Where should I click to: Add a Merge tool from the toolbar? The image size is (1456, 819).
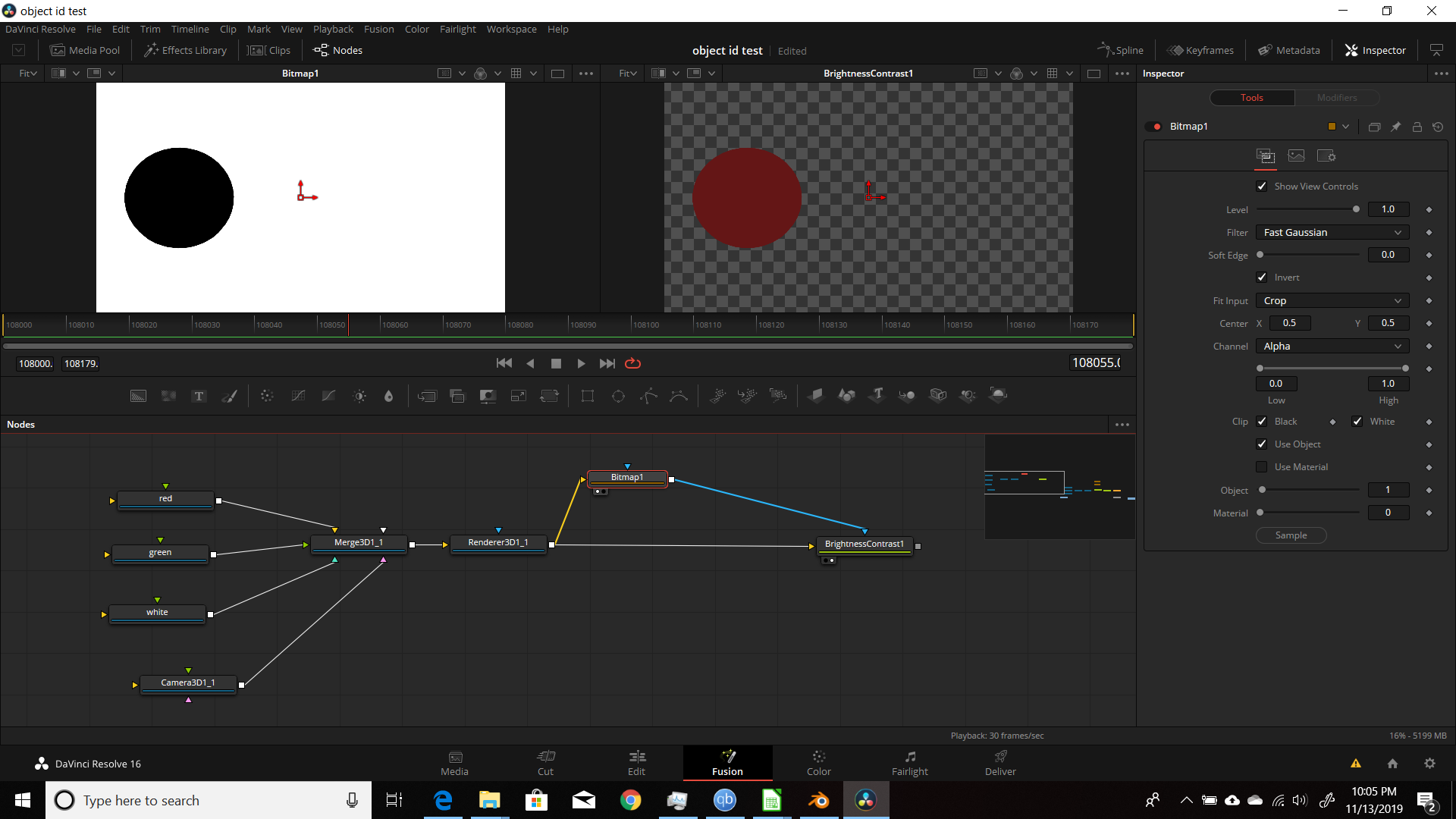[427, 396]
